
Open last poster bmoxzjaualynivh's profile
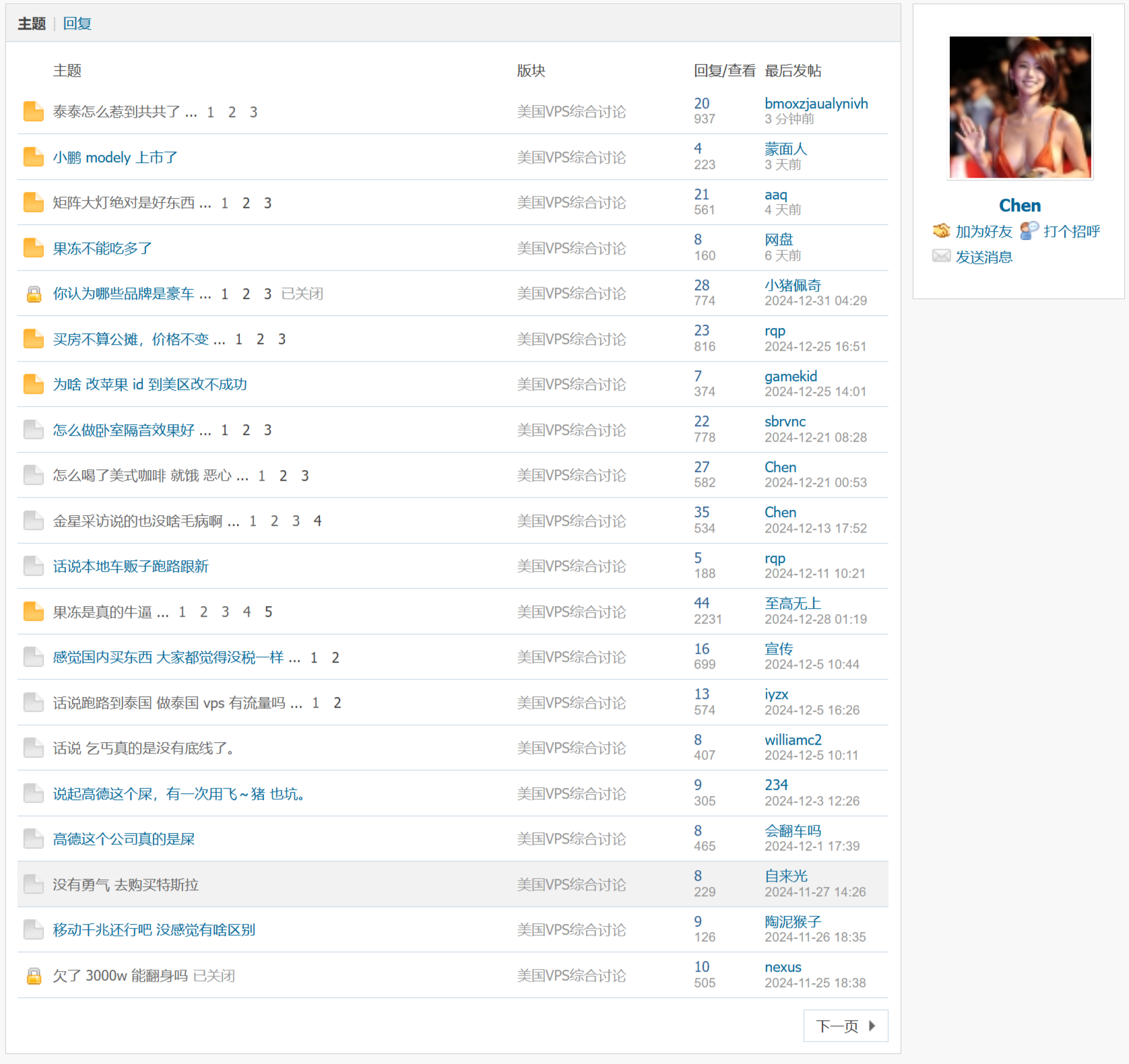click(816, 104)
